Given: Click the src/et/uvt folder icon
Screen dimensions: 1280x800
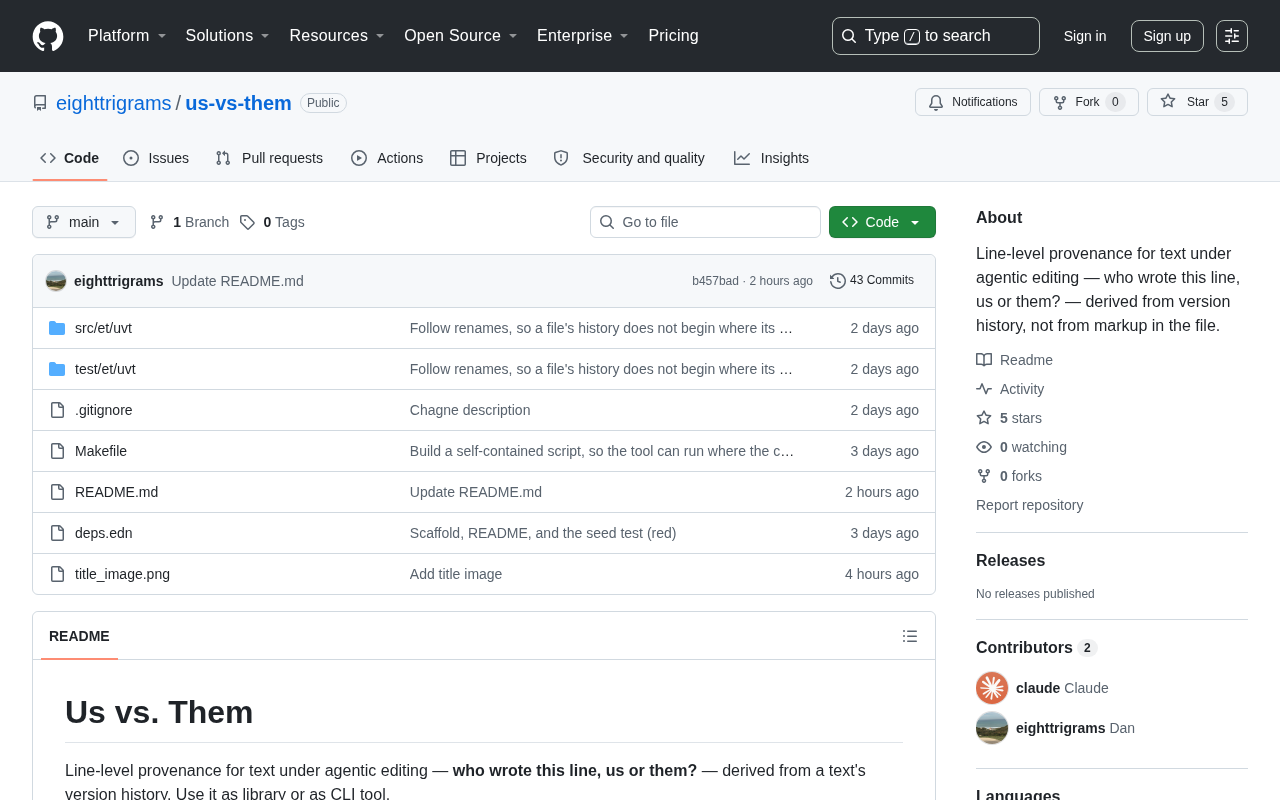Looking at the screenshot, I should (57, 328).
